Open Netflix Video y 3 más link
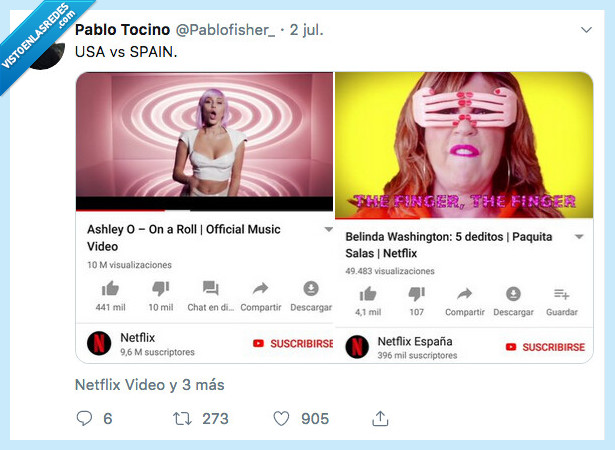The height and width of the screenshot is (450, 615). (x=150, y=384)
